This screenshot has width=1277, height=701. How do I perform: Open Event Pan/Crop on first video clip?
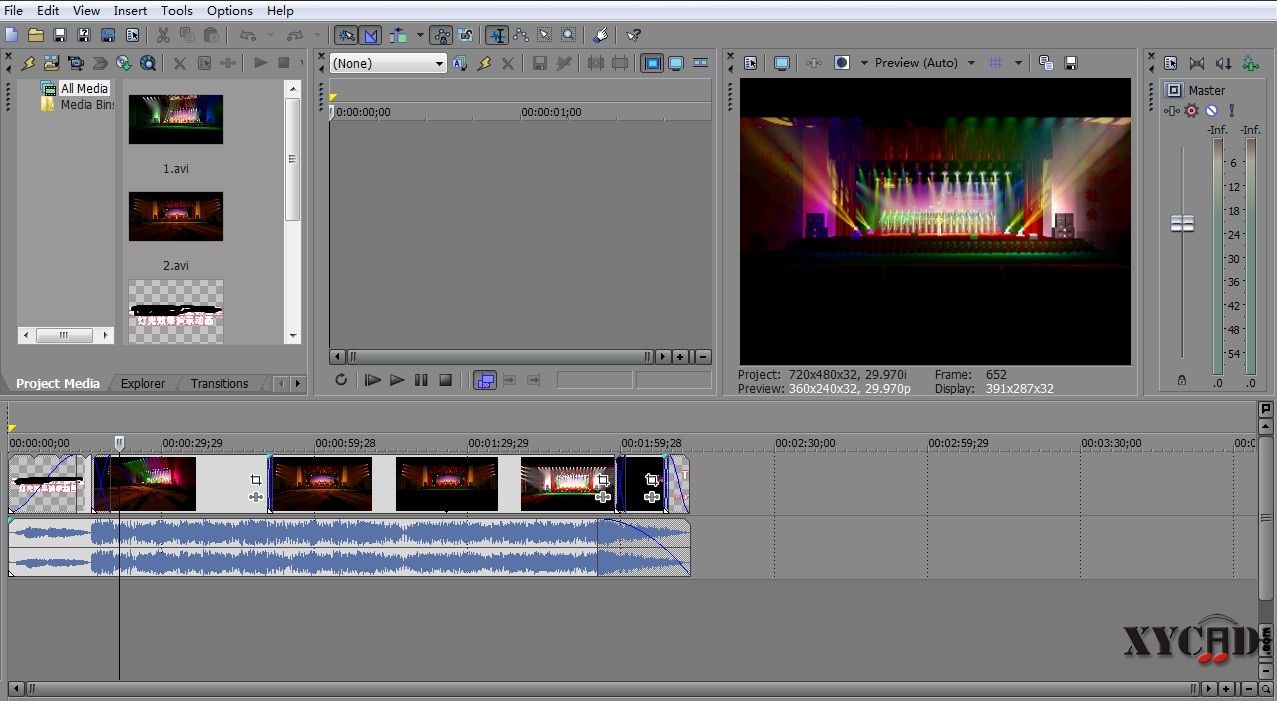255,480
